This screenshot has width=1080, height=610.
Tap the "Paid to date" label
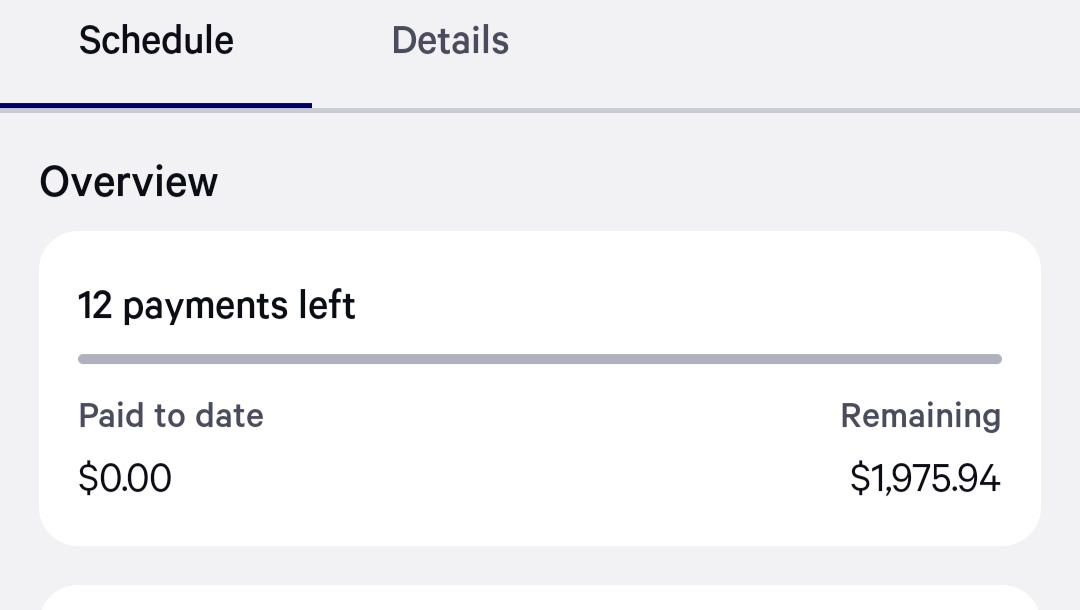pyautogui.click(x=171, y=415)
